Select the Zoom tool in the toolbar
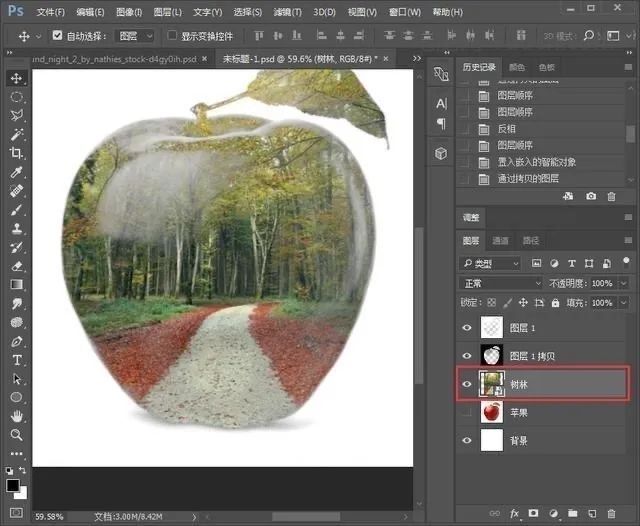The image size is (640, 526). [x=17, y=435]
